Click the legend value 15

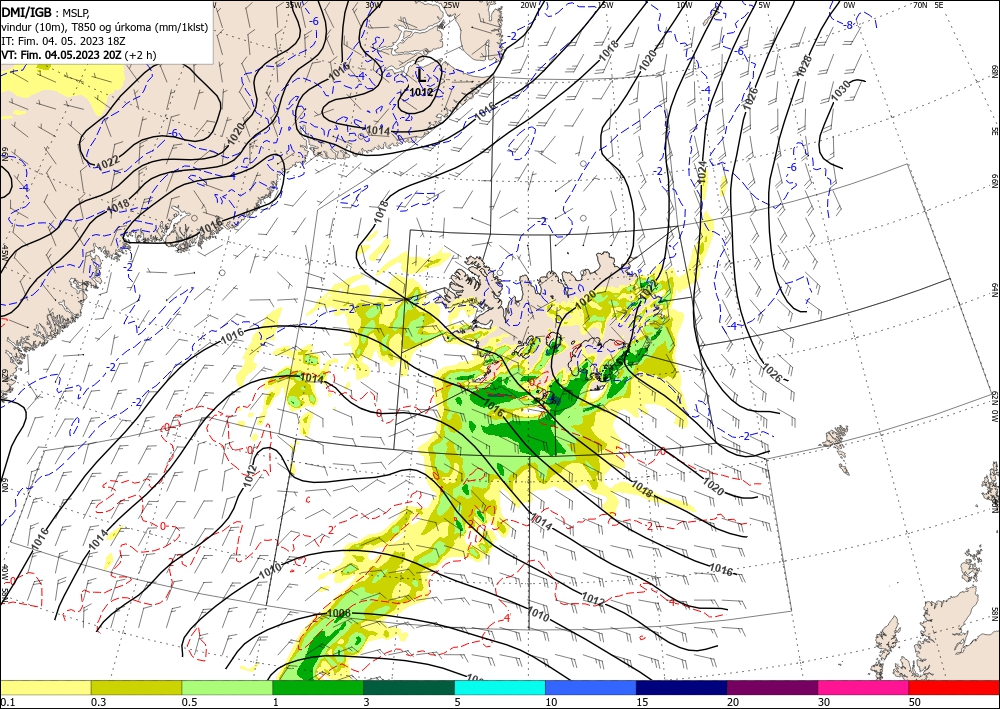[642, 702]
